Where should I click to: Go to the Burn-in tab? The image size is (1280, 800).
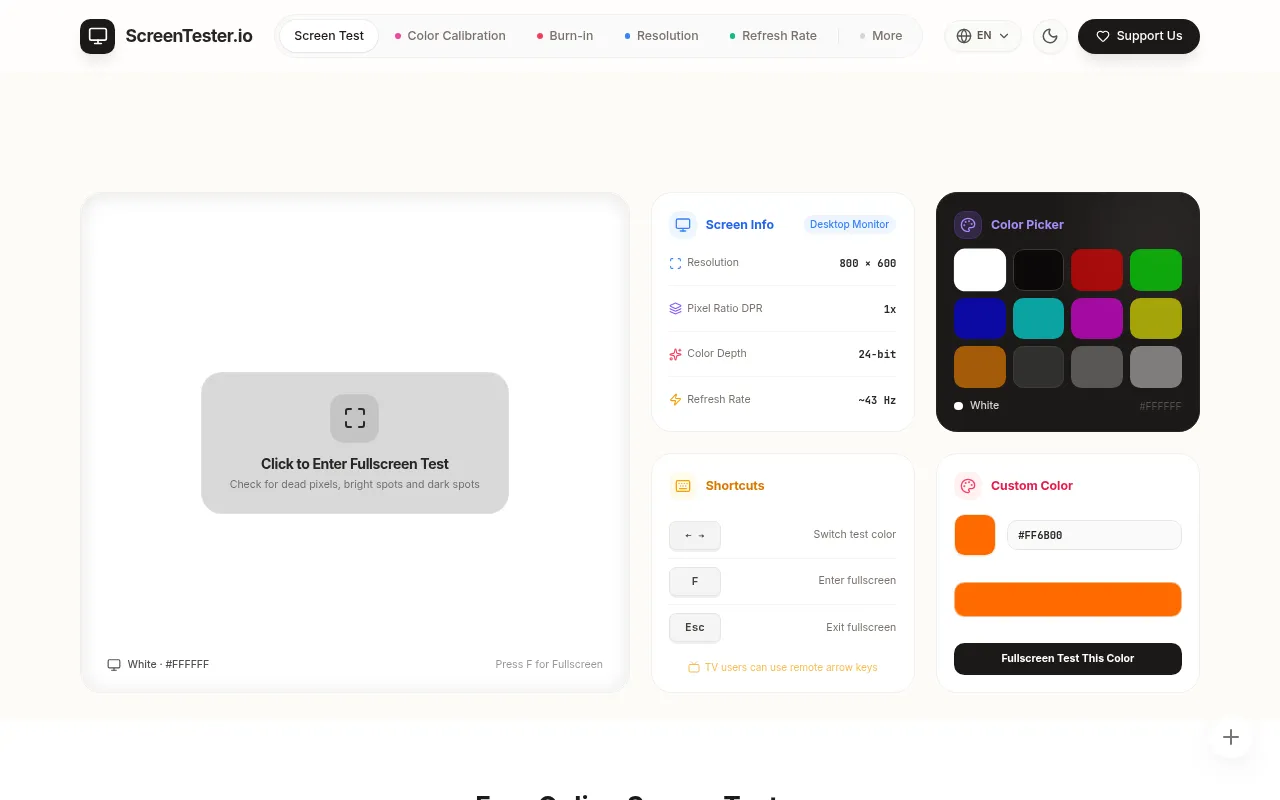[565, 36]
